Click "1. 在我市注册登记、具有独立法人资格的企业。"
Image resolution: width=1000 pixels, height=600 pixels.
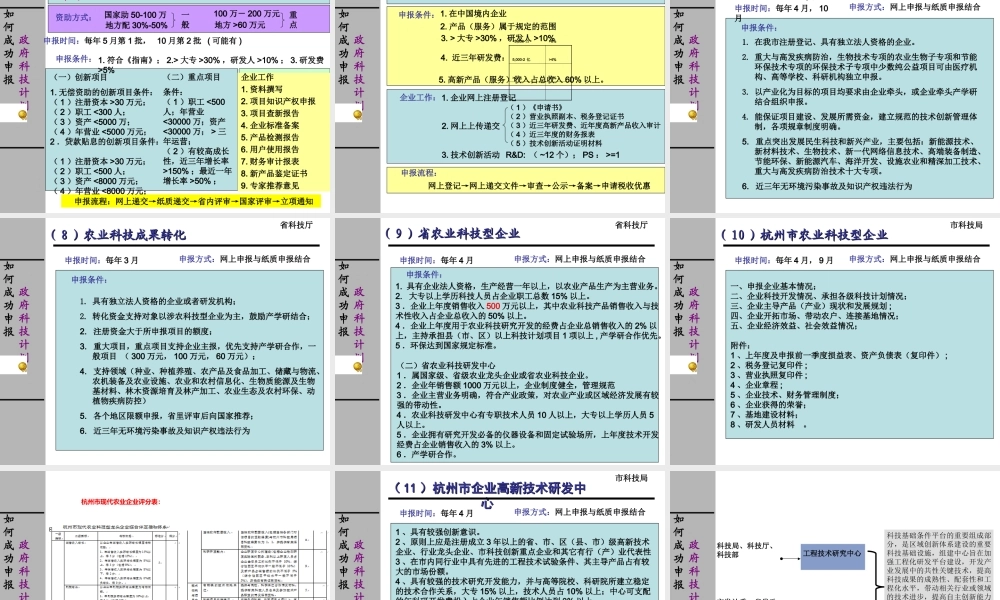click(828, 42)
